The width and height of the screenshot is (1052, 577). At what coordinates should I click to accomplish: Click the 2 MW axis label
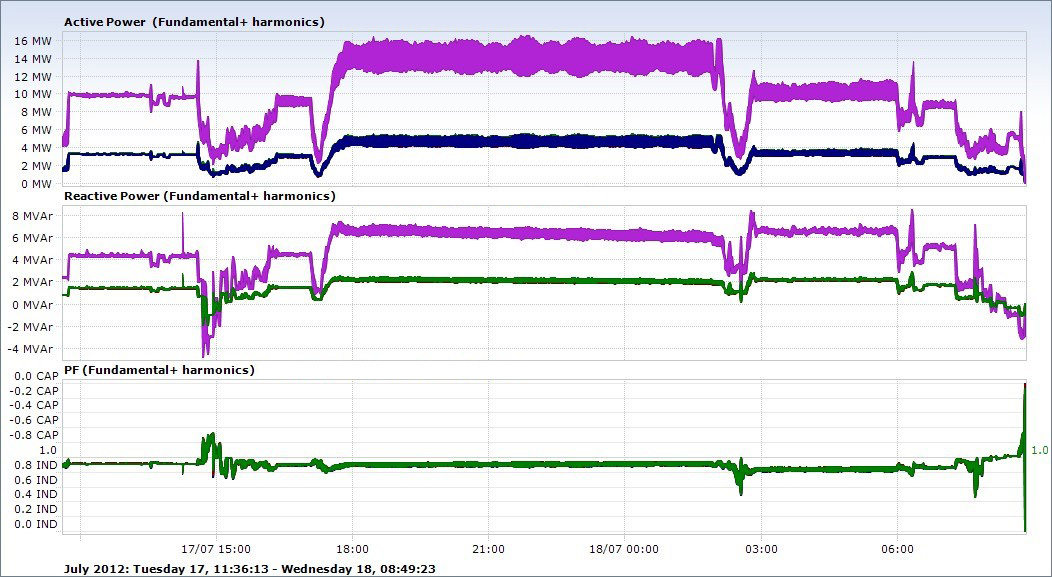(x=36, y=166)
